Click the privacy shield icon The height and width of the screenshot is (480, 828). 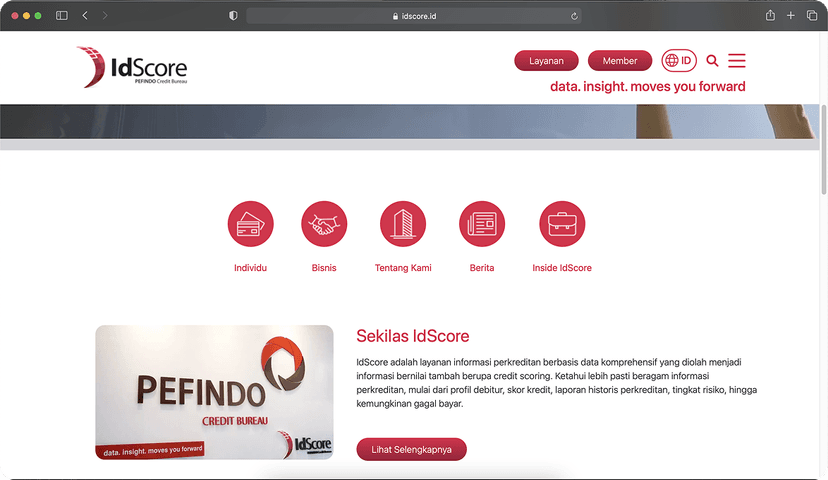pyautogui.click(x=233, y=16)
